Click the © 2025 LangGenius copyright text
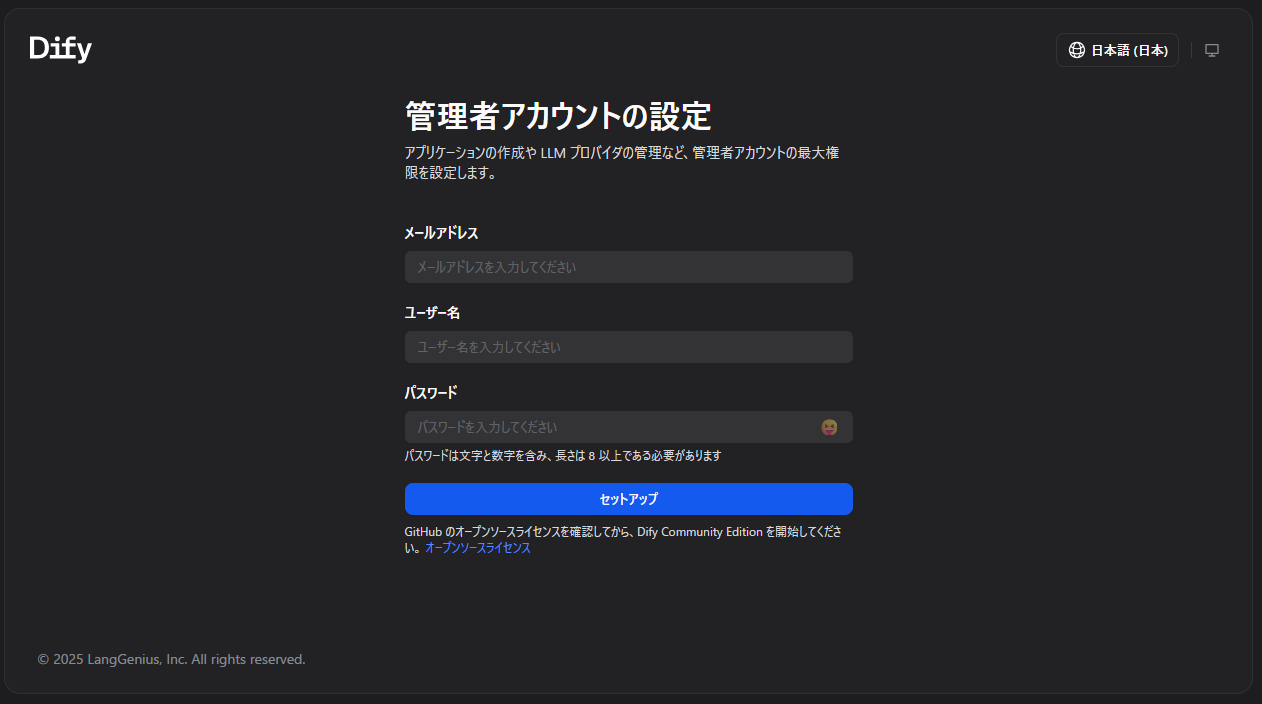1262x704 pixels. point(171,660)
